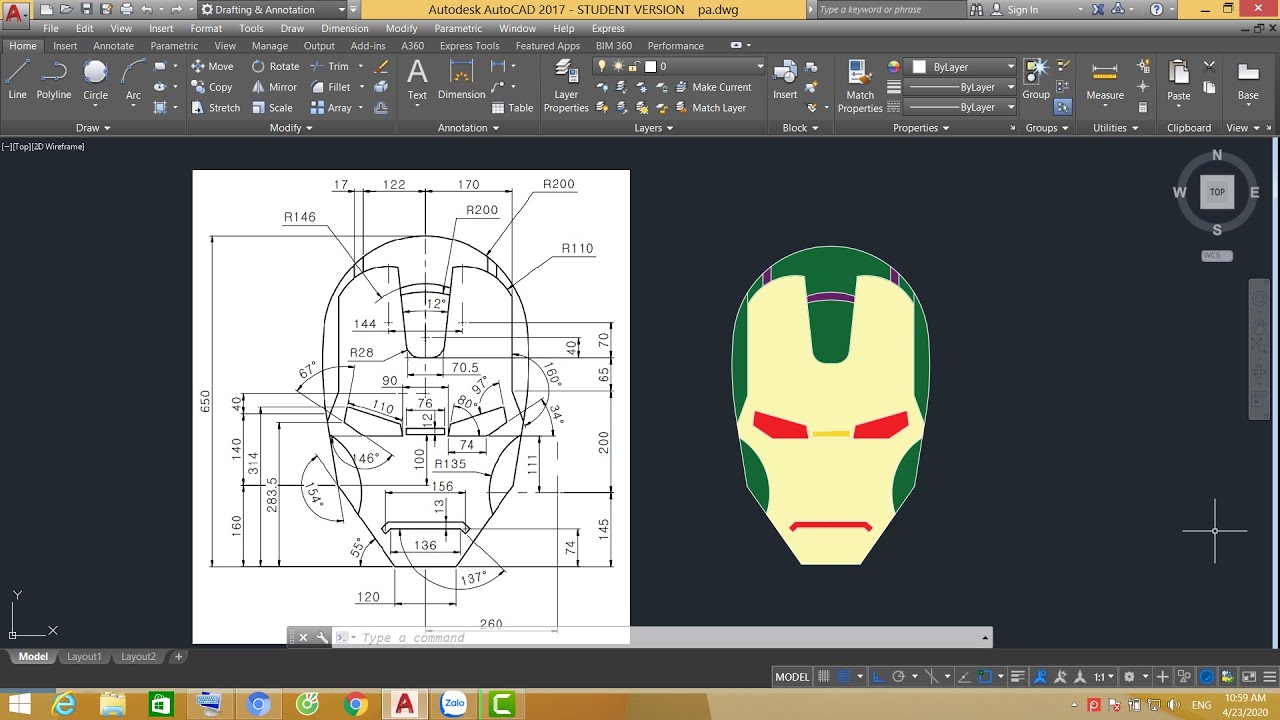Screen dimensions: 1280x720
Task: Expand the Annotation panel
Action: pos(469,128)
